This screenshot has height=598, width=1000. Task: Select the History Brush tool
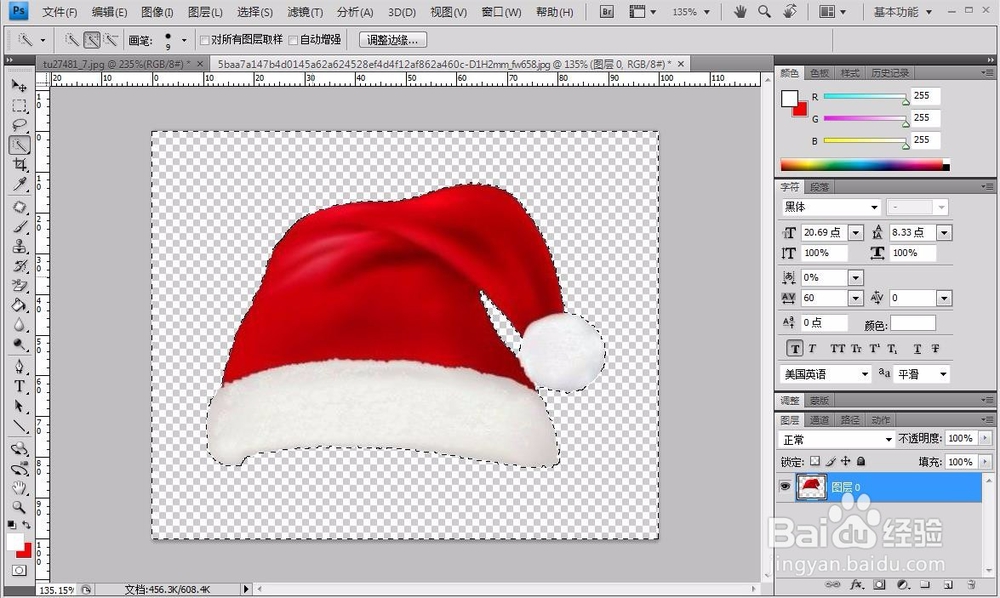point(19,266)
